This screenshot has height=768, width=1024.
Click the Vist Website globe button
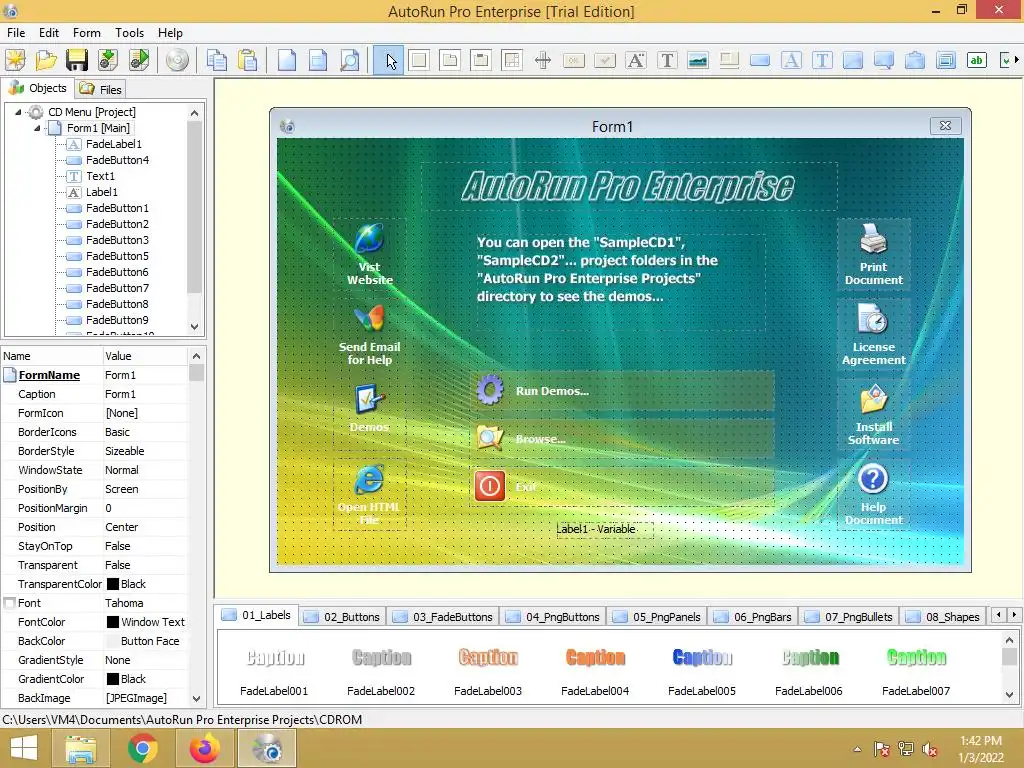point(370,255)
